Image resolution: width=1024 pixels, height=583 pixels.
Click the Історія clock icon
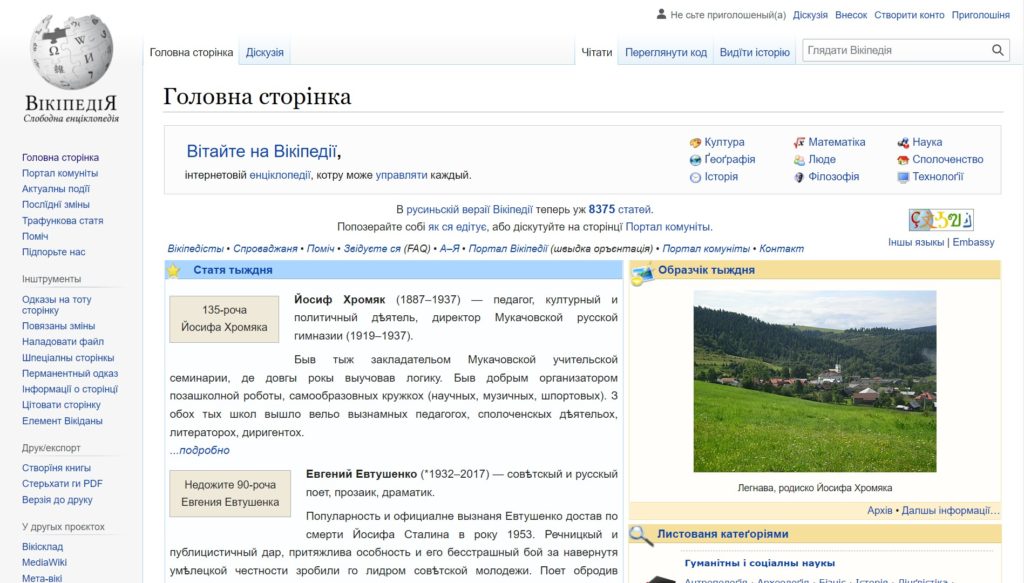click(x=695, y=177)
